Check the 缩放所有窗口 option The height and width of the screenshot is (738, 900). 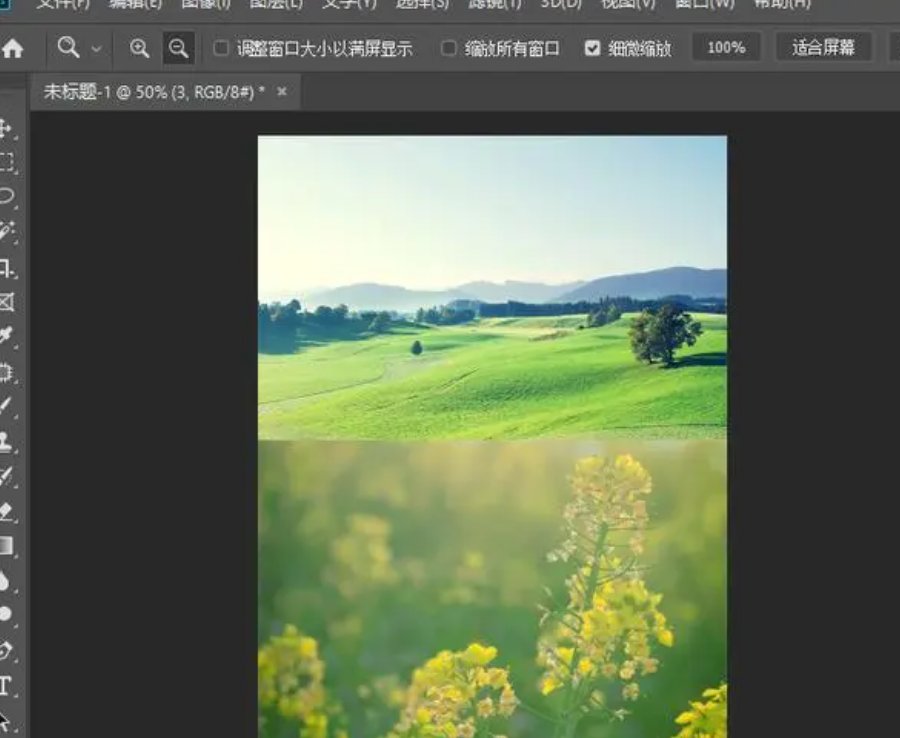(x=448, y=47)
